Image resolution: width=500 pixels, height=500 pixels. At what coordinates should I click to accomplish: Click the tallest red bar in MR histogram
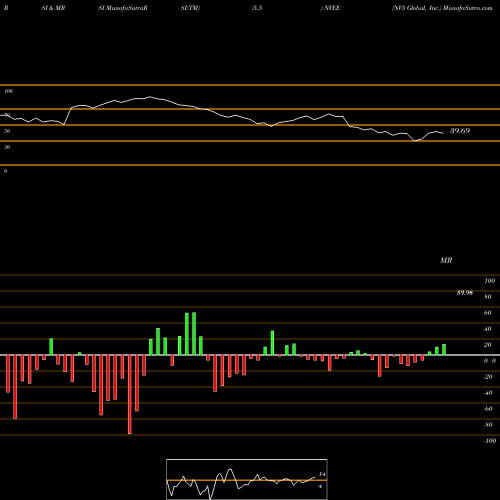[x=130, y=394]
